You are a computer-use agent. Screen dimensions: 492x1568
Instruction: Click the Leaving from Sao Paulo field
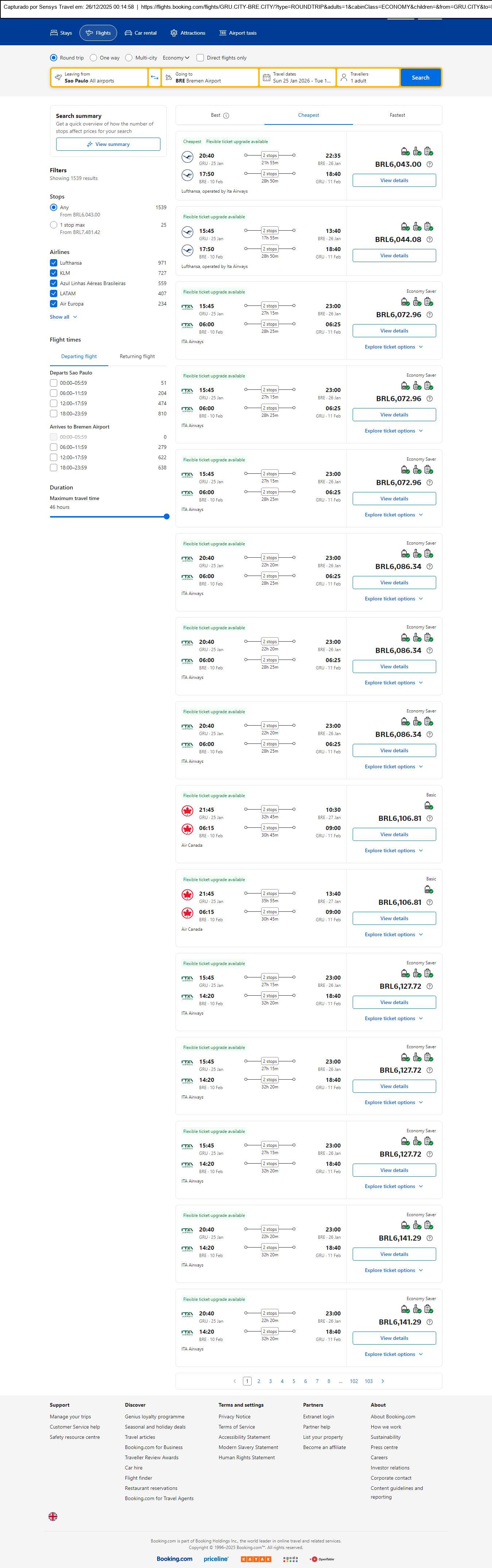(98, 77)
